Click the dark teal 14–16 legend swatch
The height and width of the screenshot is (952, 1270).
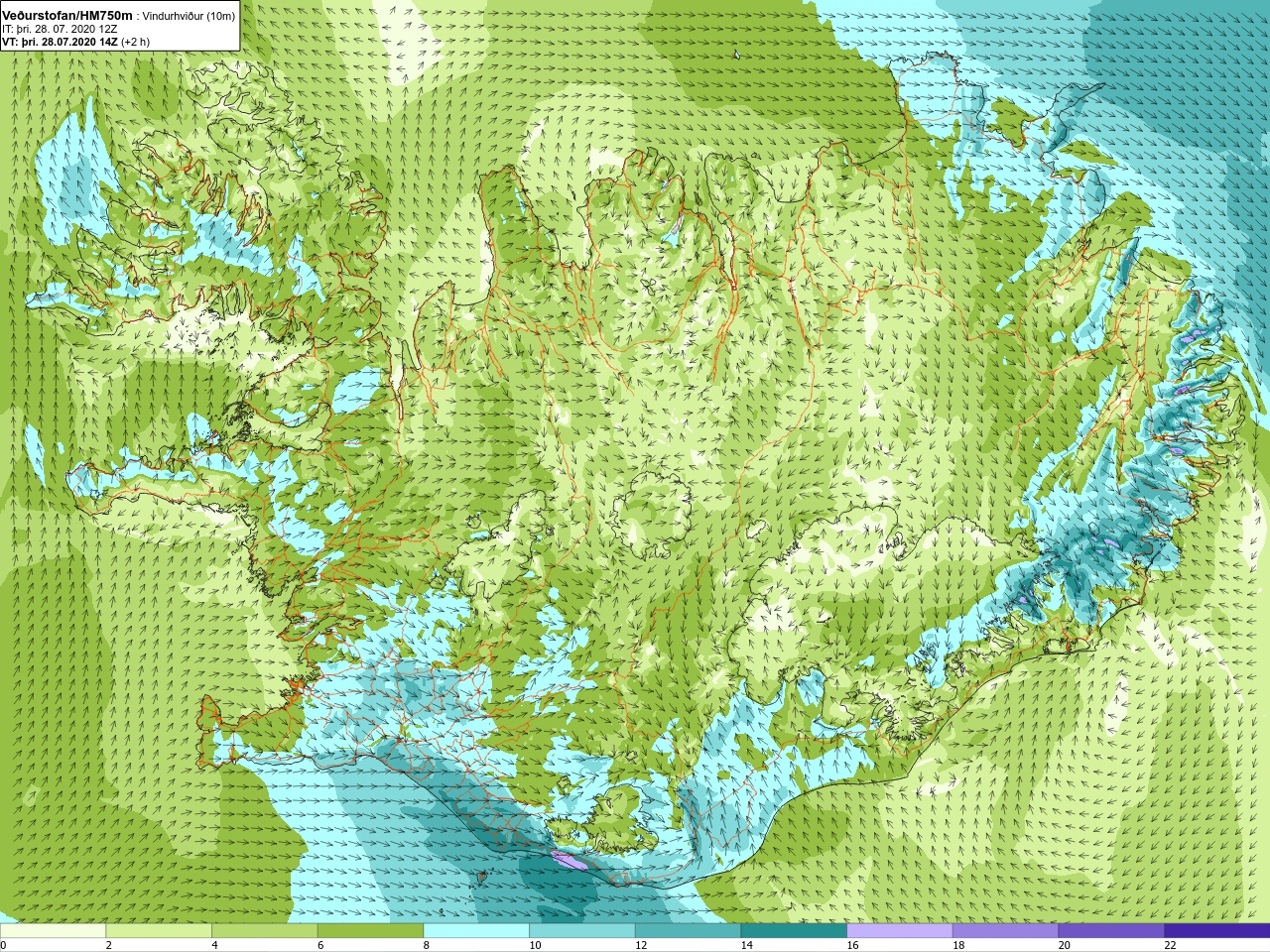(794, 930)
